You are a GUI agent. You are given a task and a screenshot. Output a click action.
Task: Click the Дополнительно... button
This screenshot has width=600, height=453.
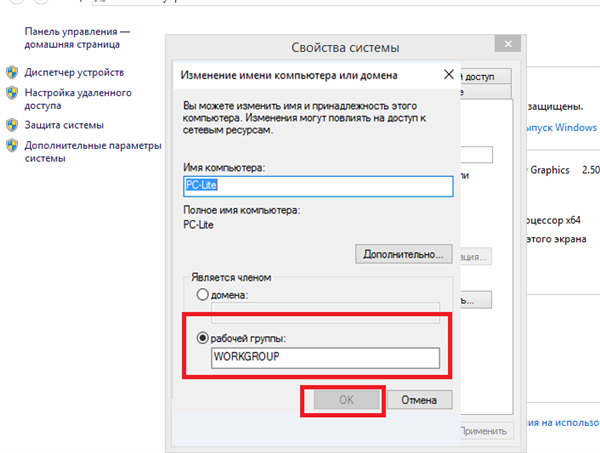coord(404,254)
